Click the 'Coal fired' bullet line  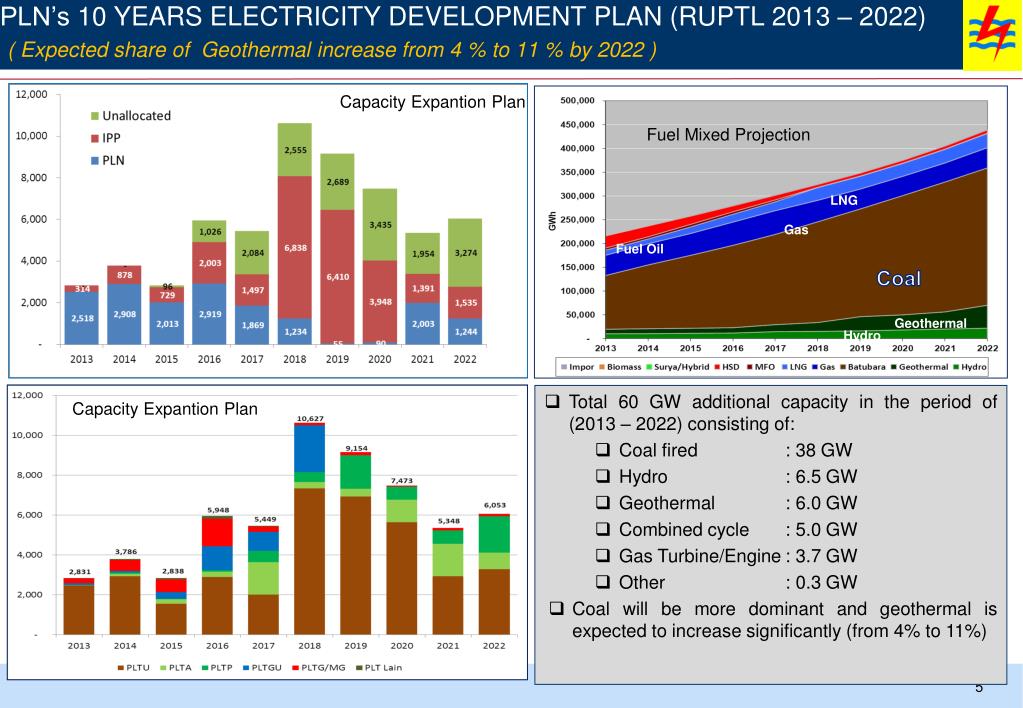(724, 450)
